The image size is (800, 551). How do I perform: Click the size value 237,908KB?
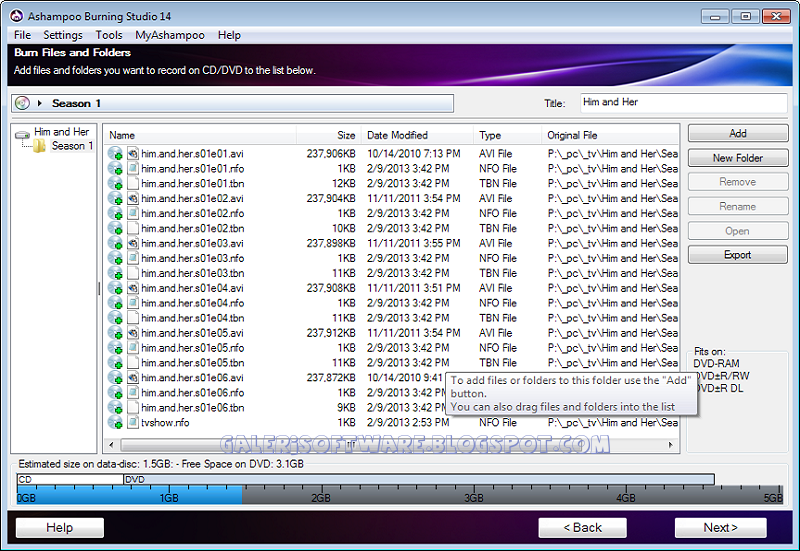(x=331, y=288)
